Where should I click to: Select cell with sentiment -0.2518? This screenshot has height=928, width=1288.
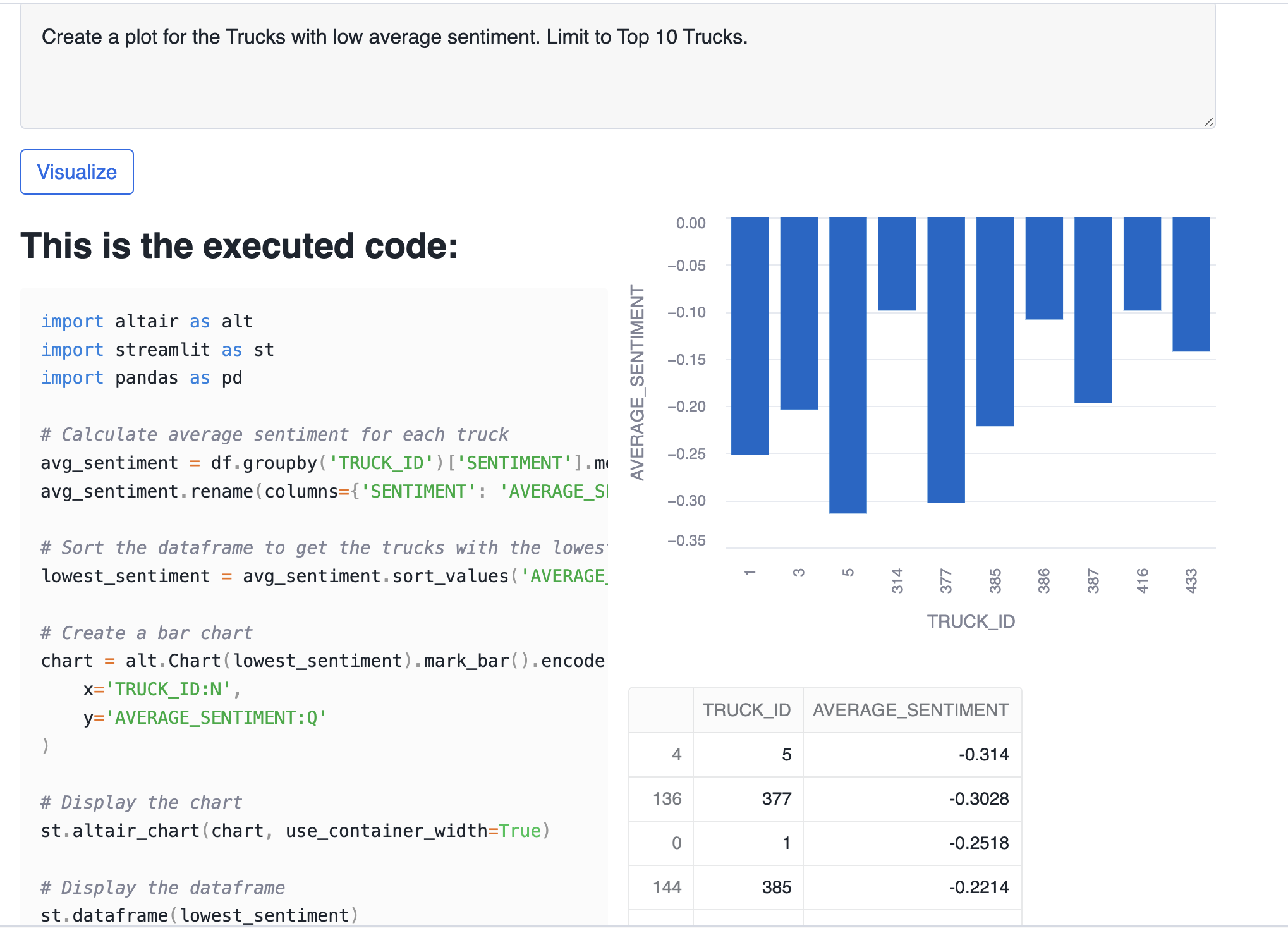tap(912, 843)
